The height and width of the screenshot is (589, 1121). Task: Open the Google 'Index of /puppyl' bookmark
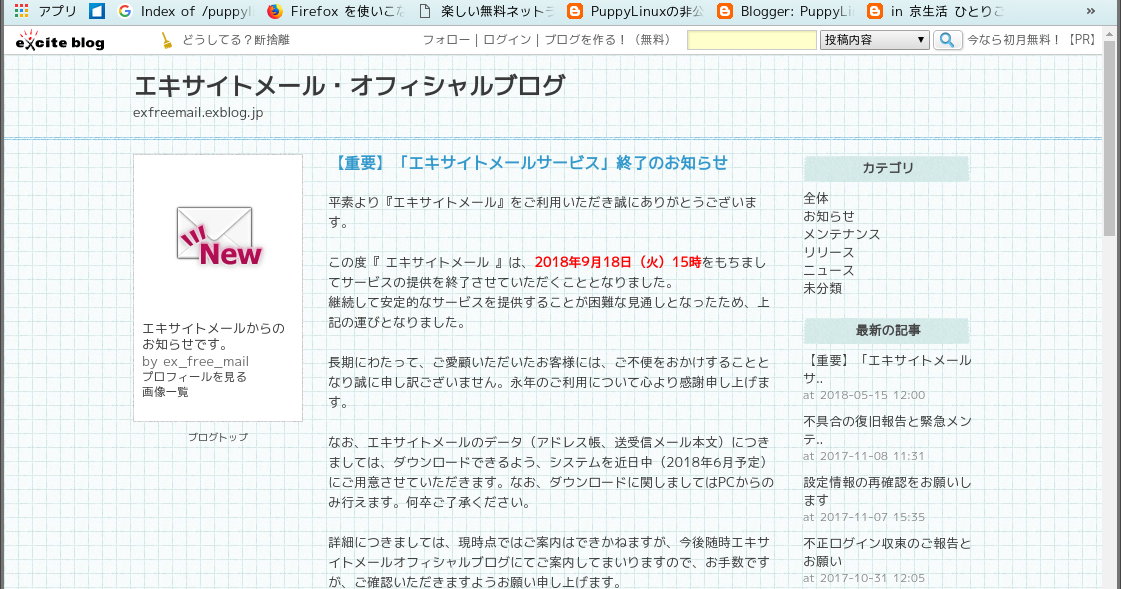[186, 11]
